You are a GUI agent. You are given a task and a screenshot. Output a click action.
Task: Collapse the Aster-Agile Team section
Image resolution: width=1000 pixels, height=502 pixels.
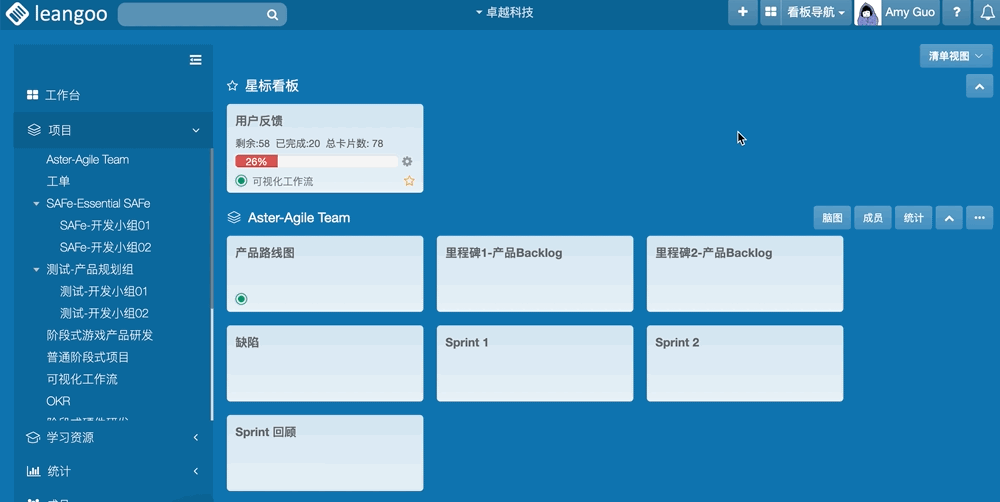(x=950, y=218)
